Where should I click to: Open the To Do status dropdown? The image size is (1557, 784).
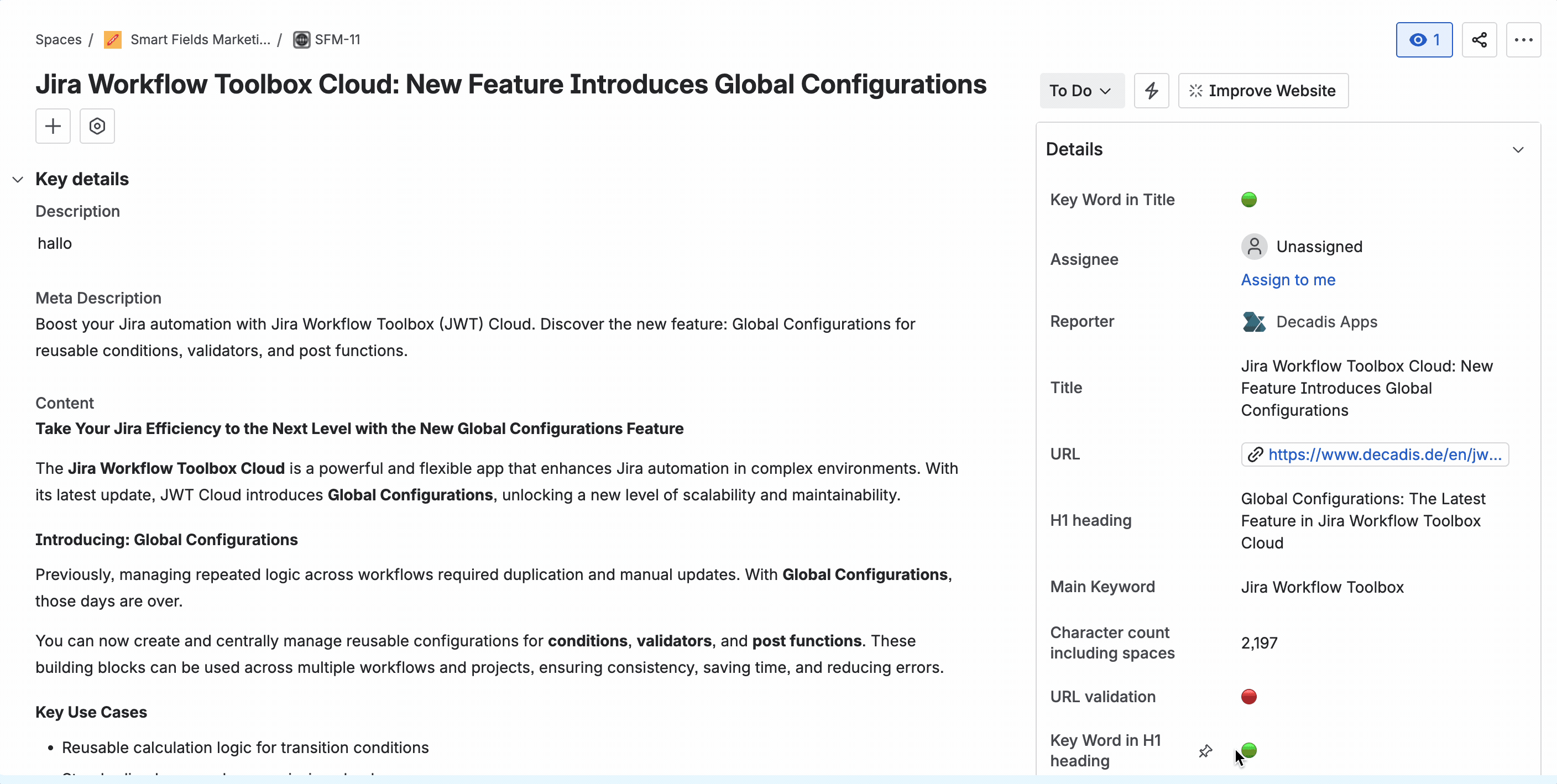click(1081, 91)
